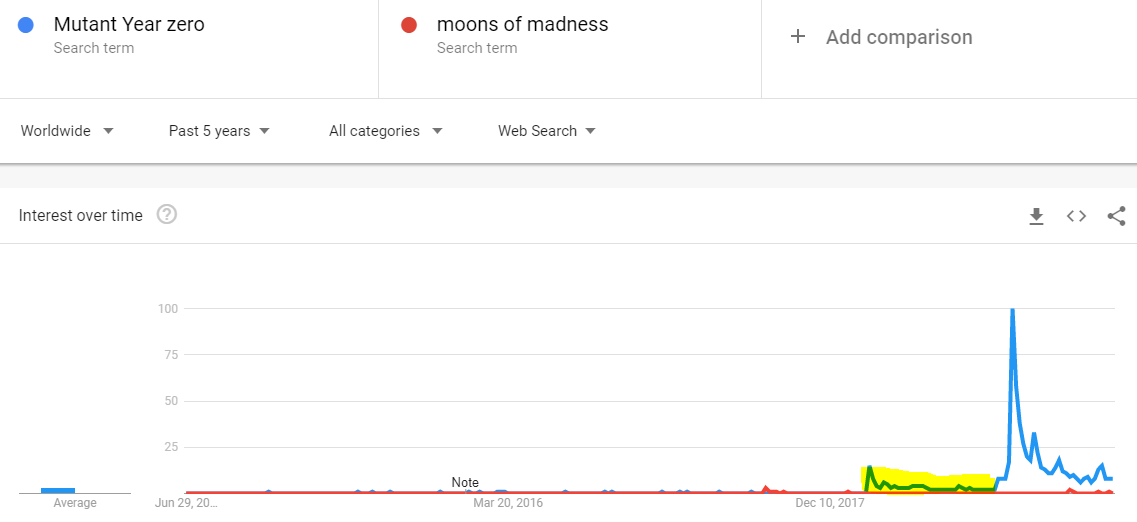Click the Average bar in the chart
This screenshot has width=1137, height=522.
[x=58, y=491]
